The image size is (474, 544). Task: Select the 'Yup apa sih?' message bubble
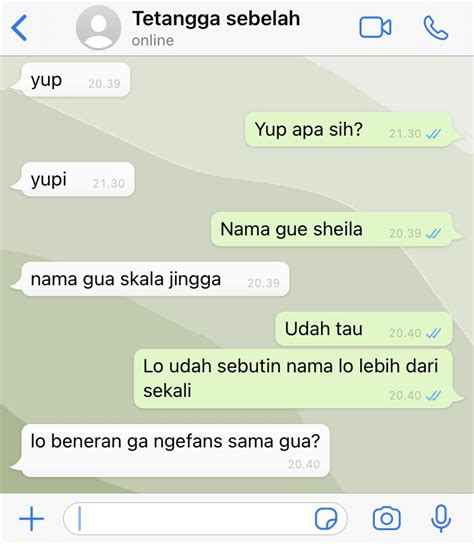350,130
